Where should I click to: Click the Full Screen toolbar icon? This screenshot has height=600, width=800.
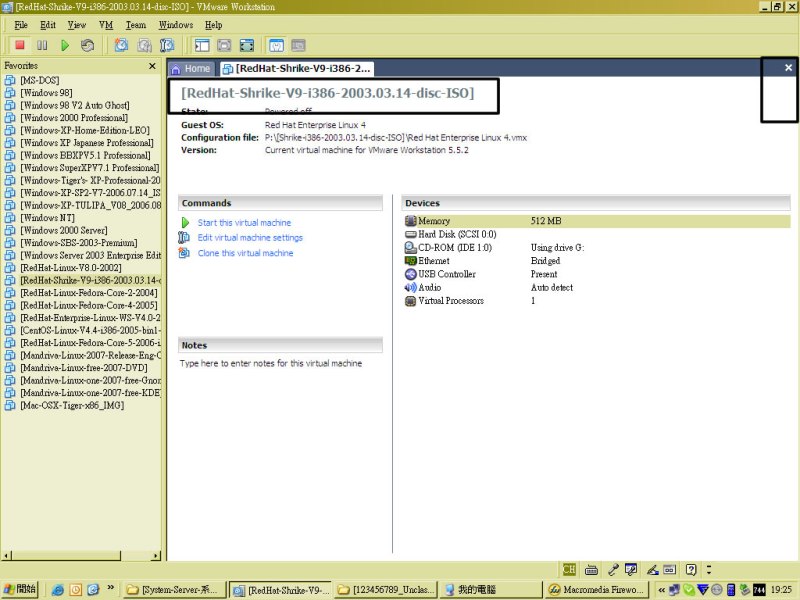(247, 45)
